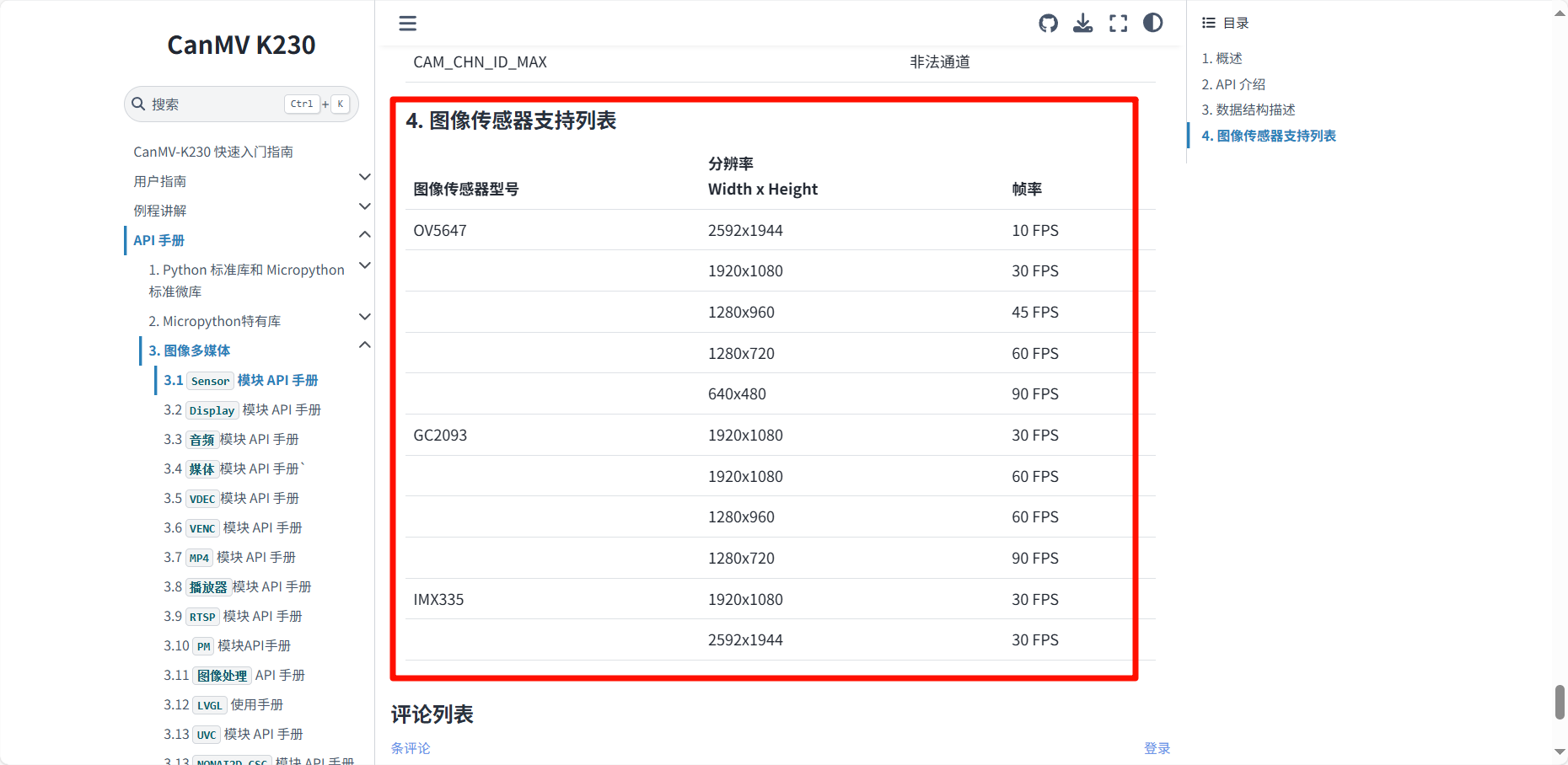Image resolution: width=1568 pixels, height=765 pixels.
Task: Open the GitHub repository icon
Action: tap(1048, 24)
